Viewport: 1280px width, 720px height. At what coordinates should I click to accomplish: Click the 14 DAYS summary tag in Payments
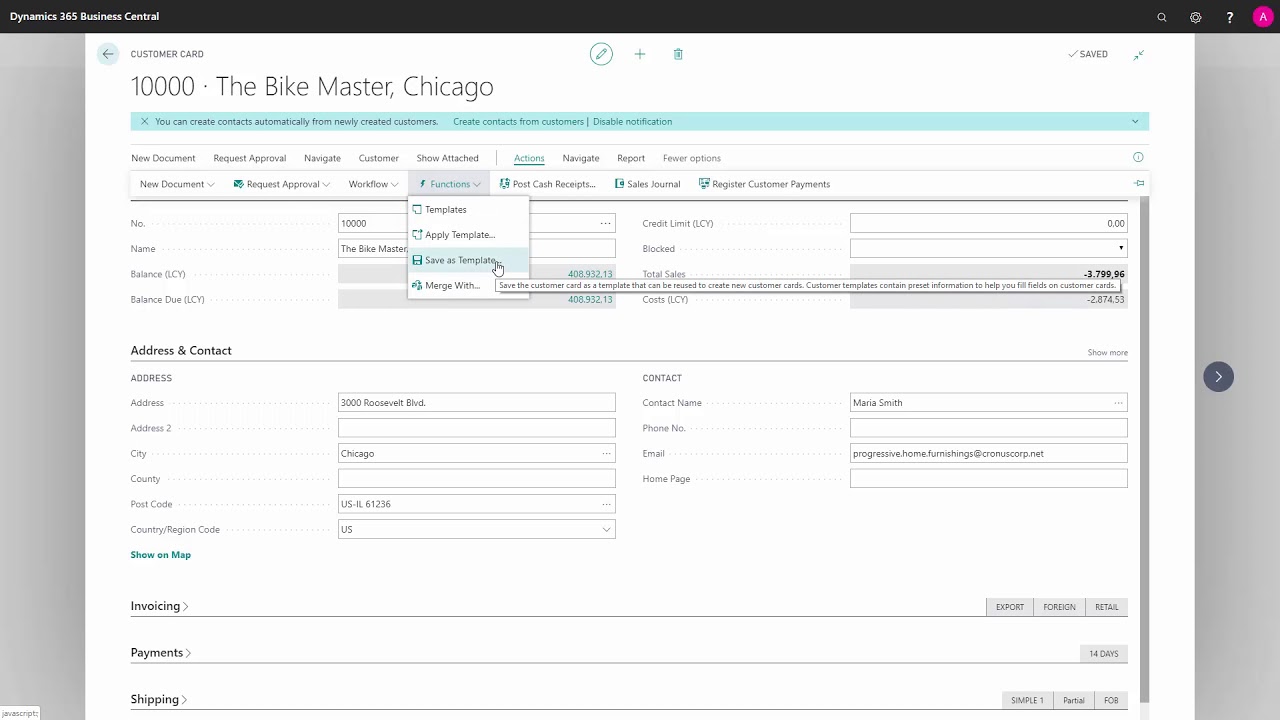pyautogui.click(x=1103, y=654)
